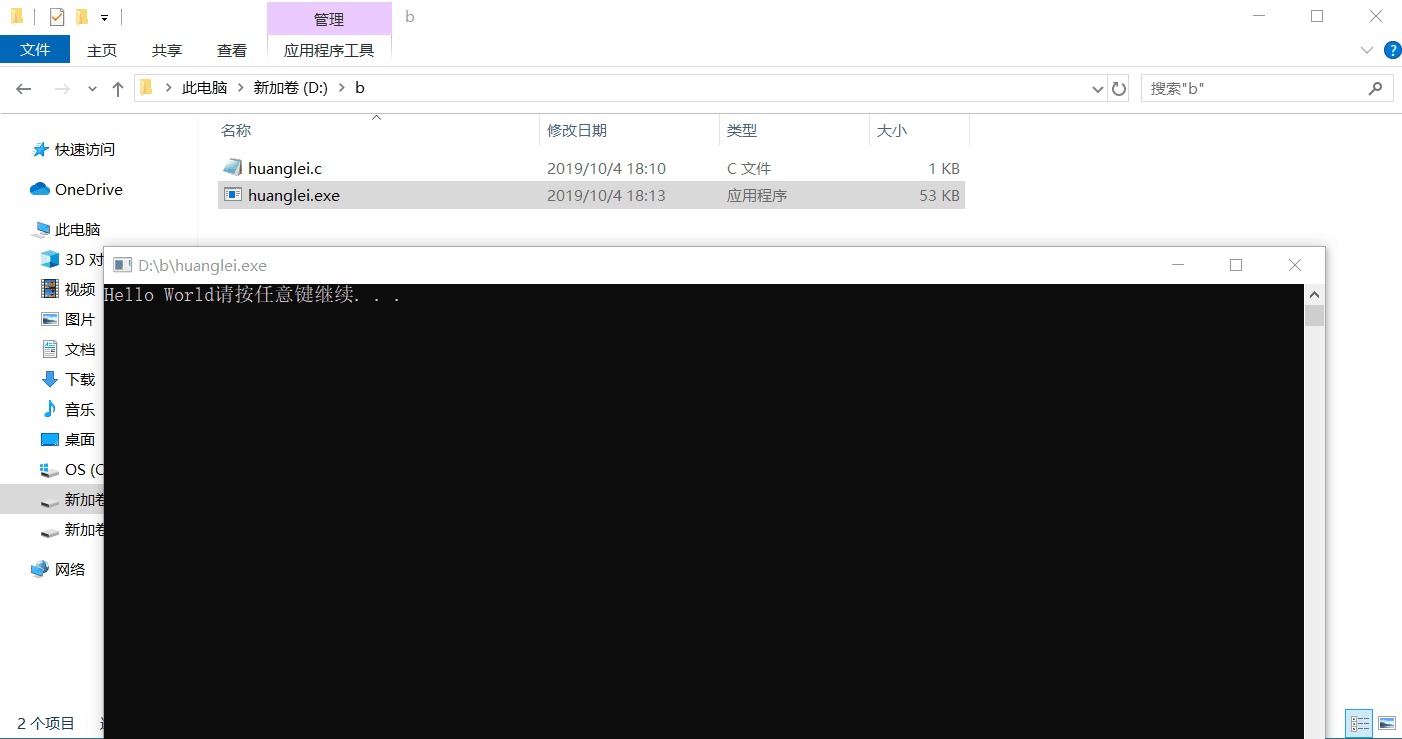1402x739 pixels.
Task: Click the console window's title bar icon
Action: tap(123, 265)
